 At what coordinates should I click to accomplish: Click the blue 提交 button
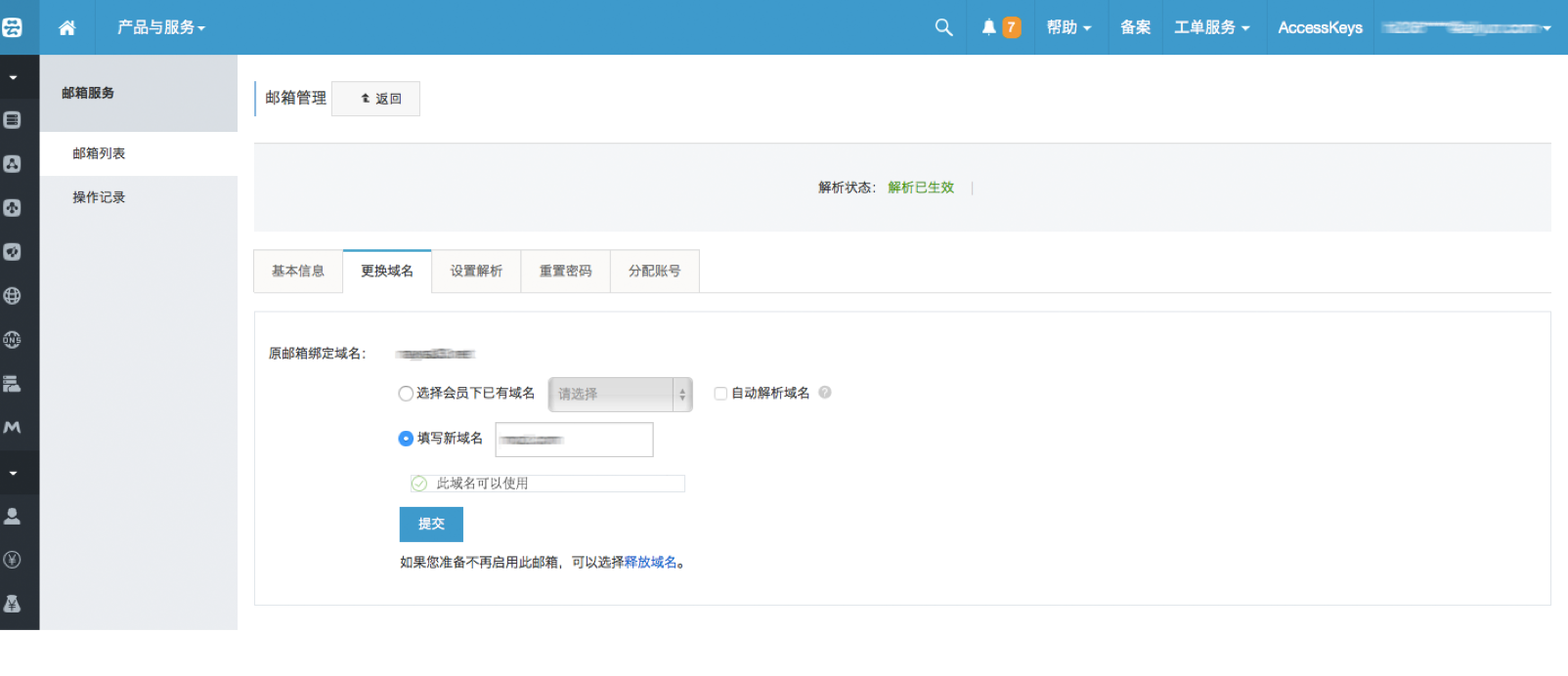point(431,524)
